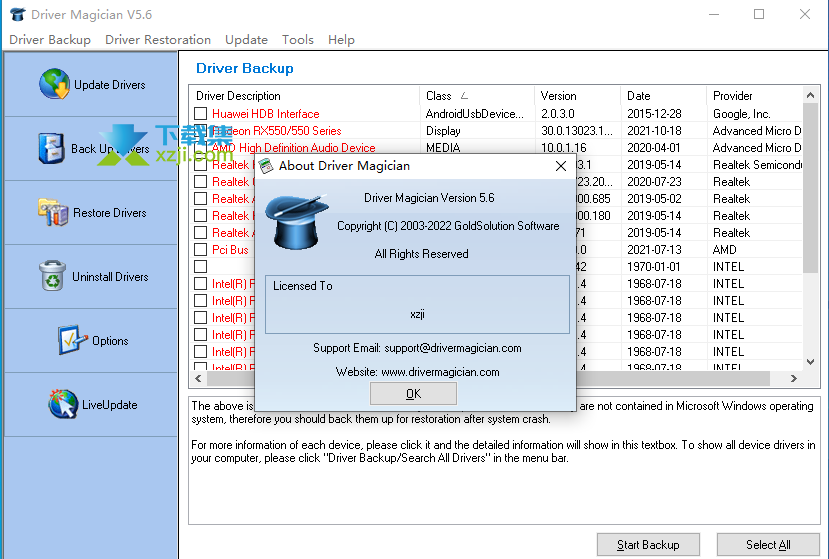The width and height of the screenshot is (829, 559).
Task: Click the Driver Backup blue heading
Action: tap(244, 68)
